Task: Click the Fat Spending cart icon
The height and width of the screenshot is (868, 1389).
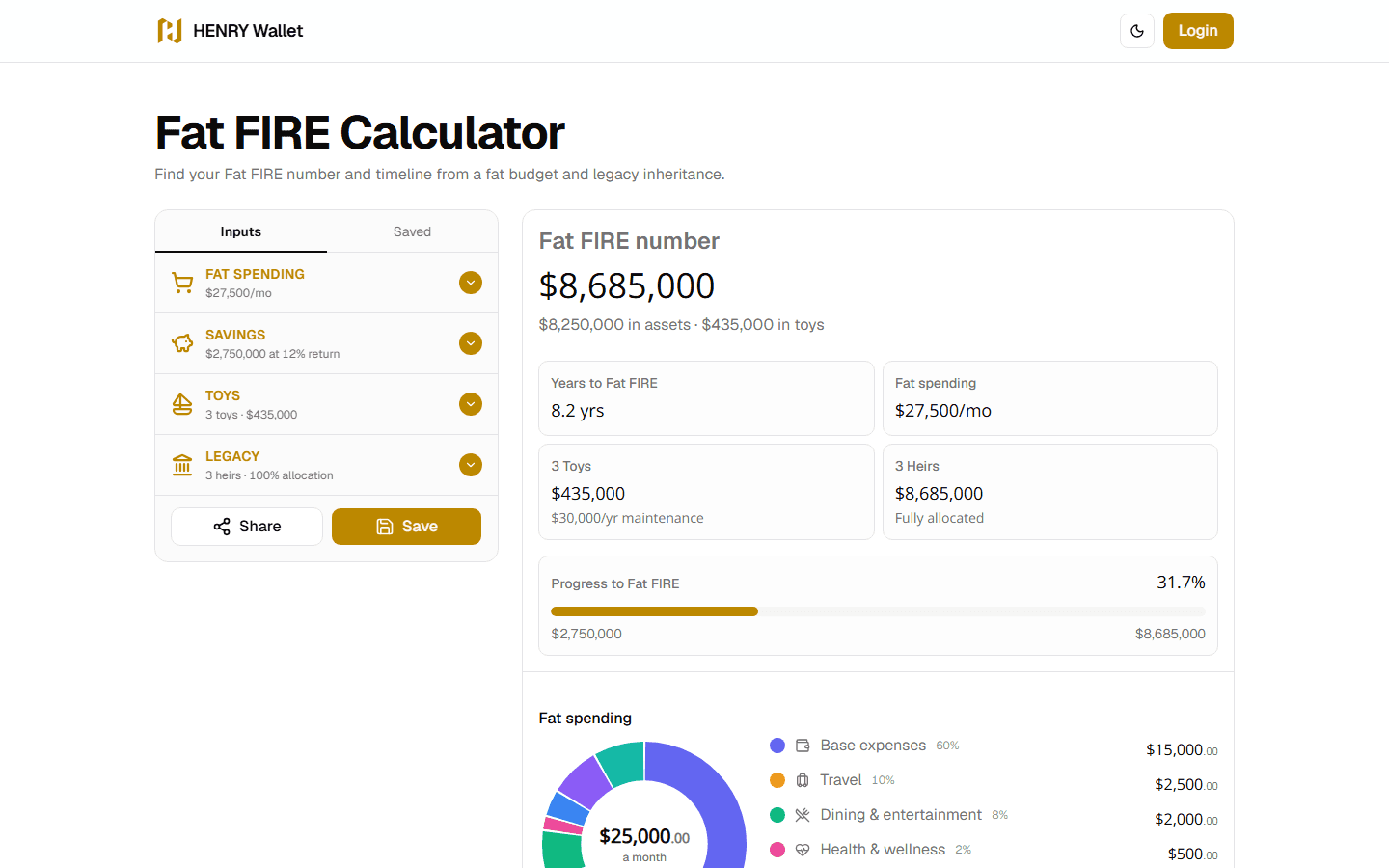Action: click(182, 283)
